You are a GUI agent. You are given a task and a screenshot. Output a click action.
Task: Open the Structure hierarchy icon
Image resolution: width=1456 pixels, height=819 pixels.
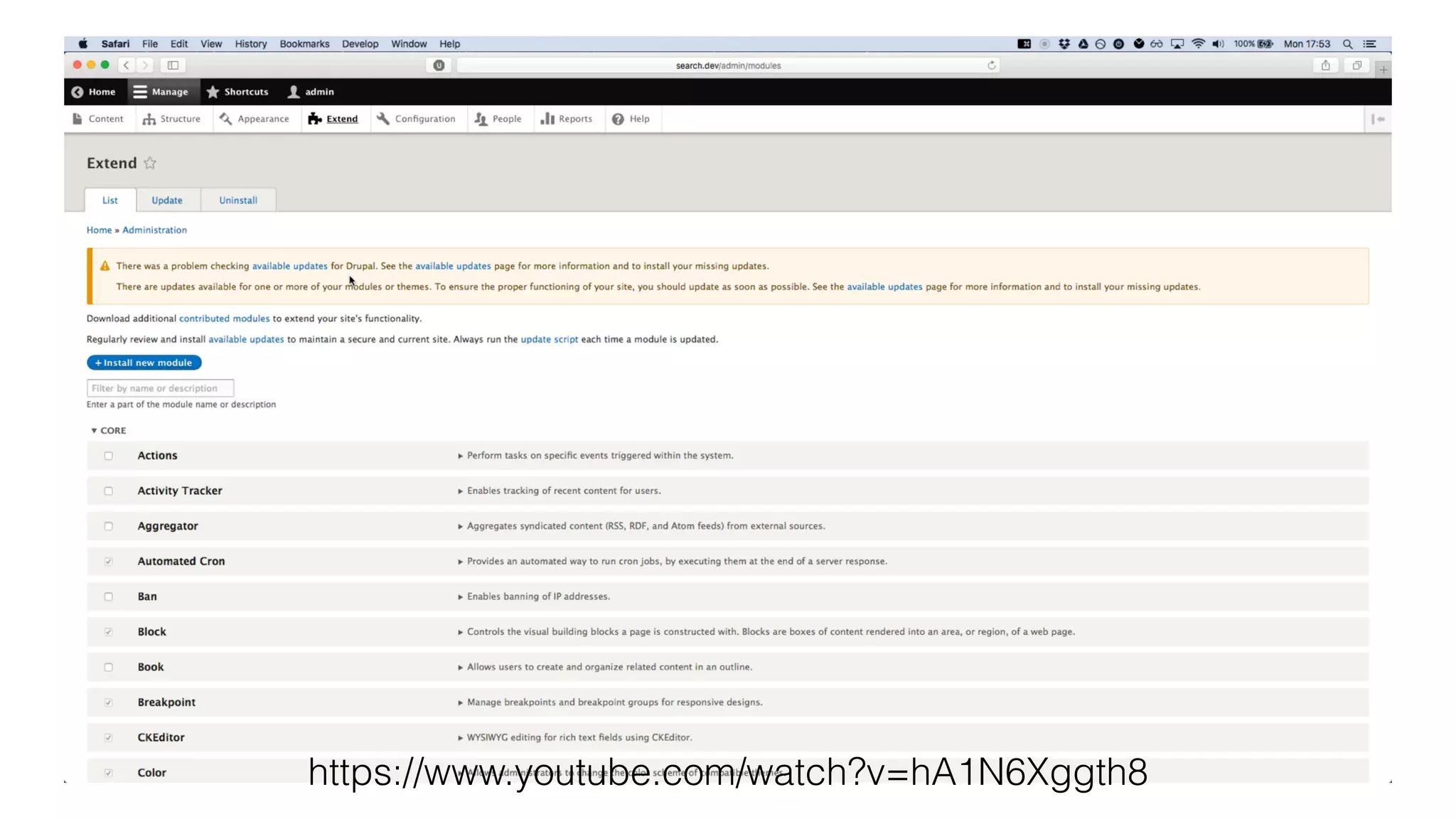(149, 119)
